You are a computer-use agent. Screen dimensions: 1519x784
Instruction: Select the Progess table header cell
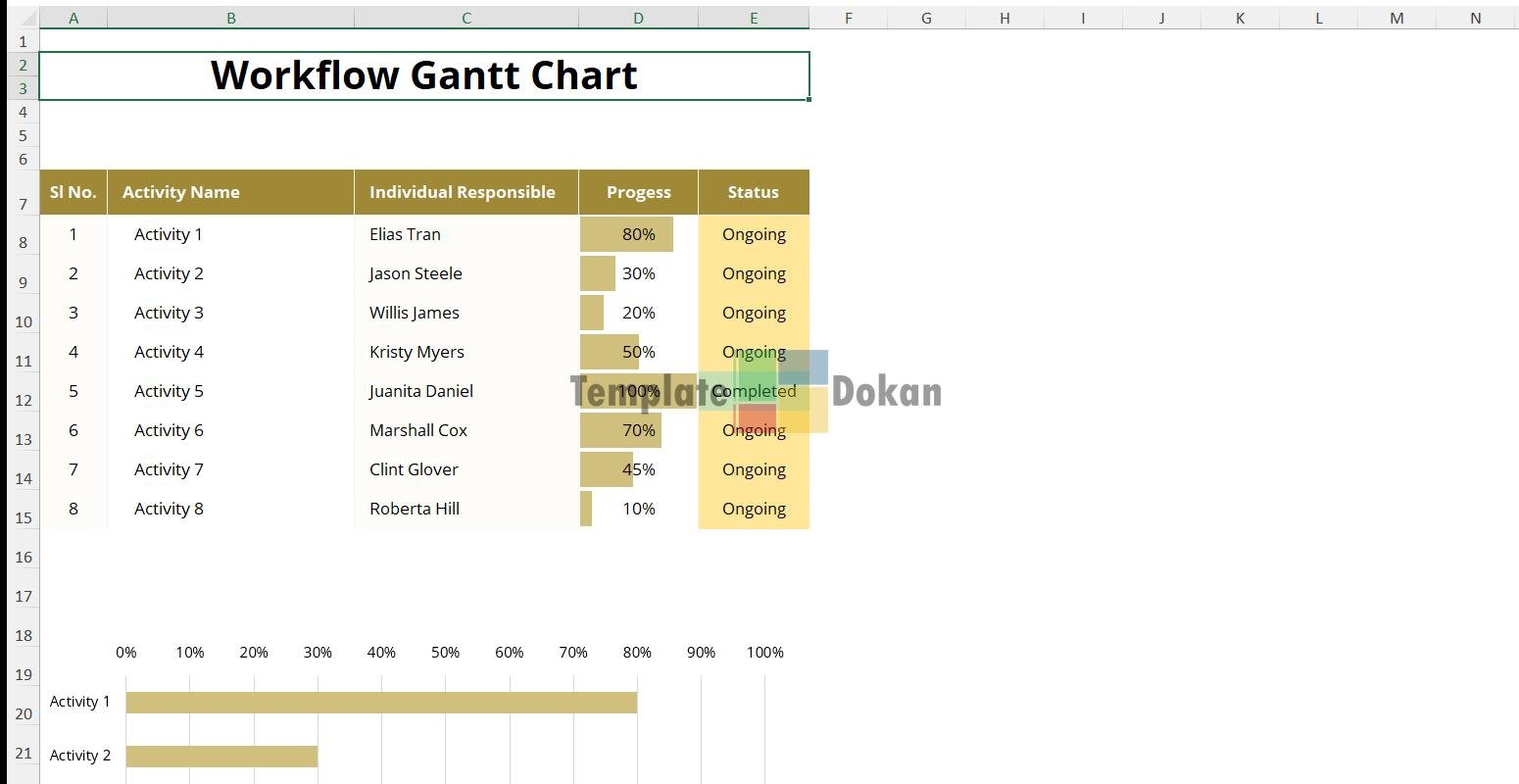pyautogui.click(x=638, y=192)
